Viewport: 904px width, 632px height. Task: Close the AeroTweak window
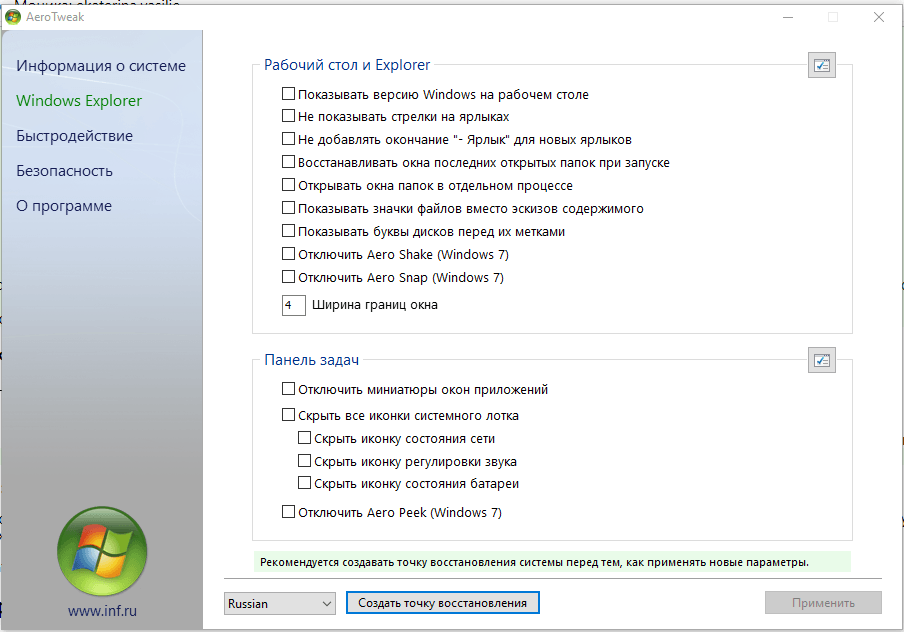(x=878, y=17)
